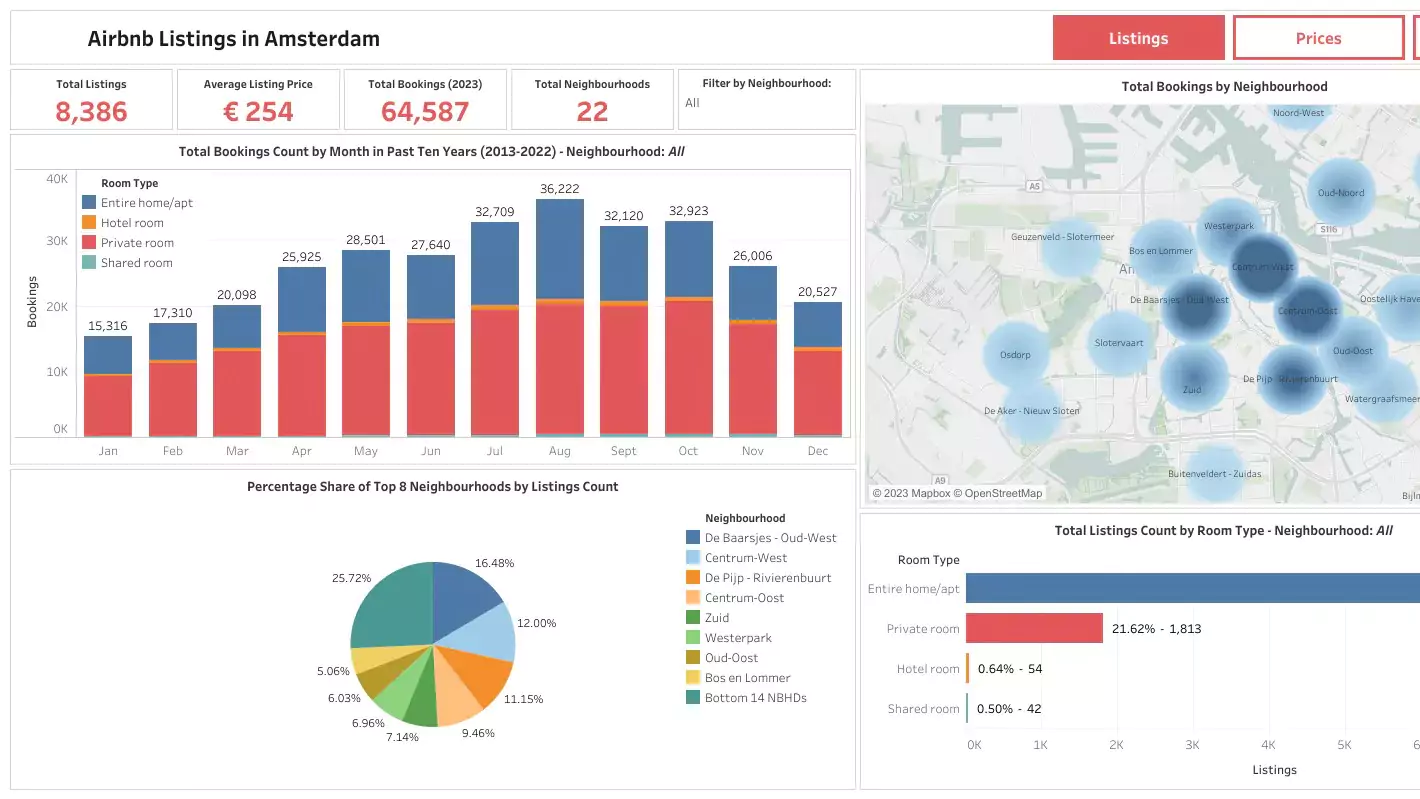Open the Filter by Neighbourhood dropdown

coord(767,103)
